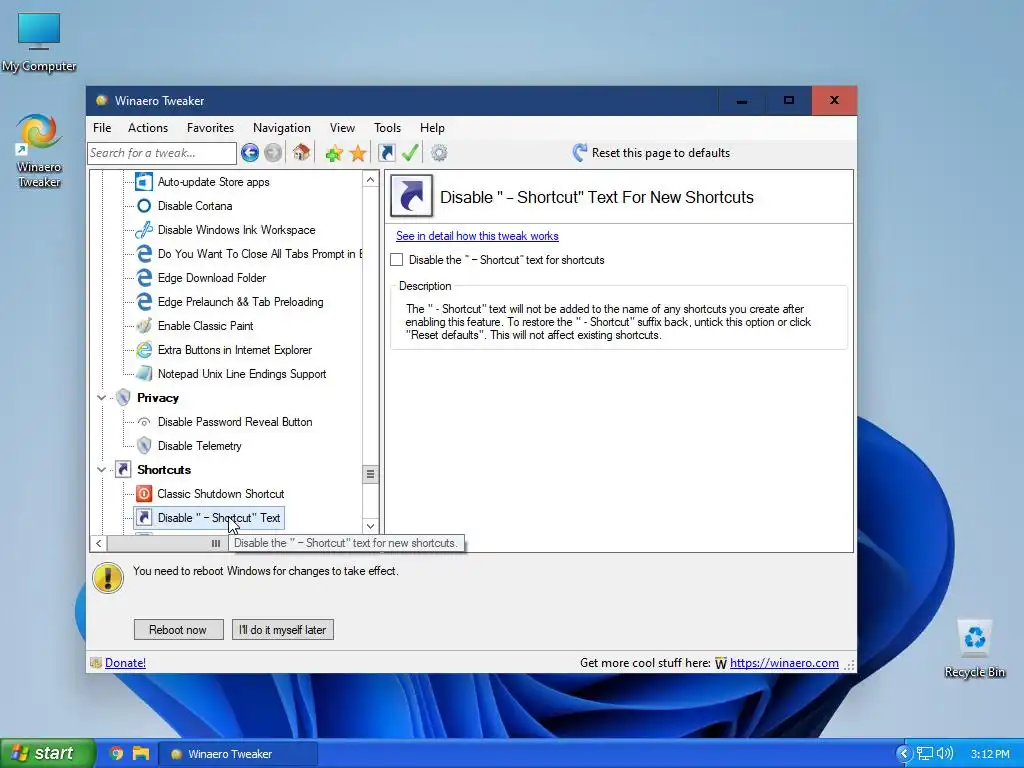Open the Tools menu
Screen dimensions: 1024x768
point(387,128)
